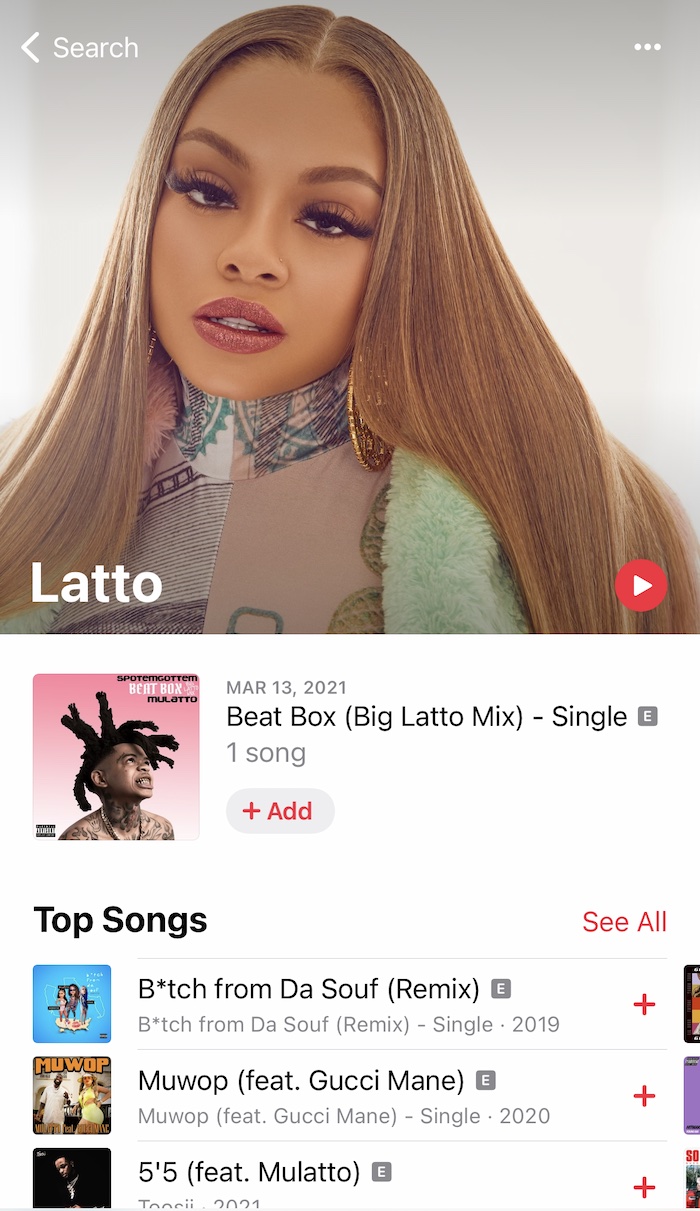The image size is (700, 1211).
Task: Open Beat Box album cover artwork
Action: pyautogui.click(x=116, y=757)
